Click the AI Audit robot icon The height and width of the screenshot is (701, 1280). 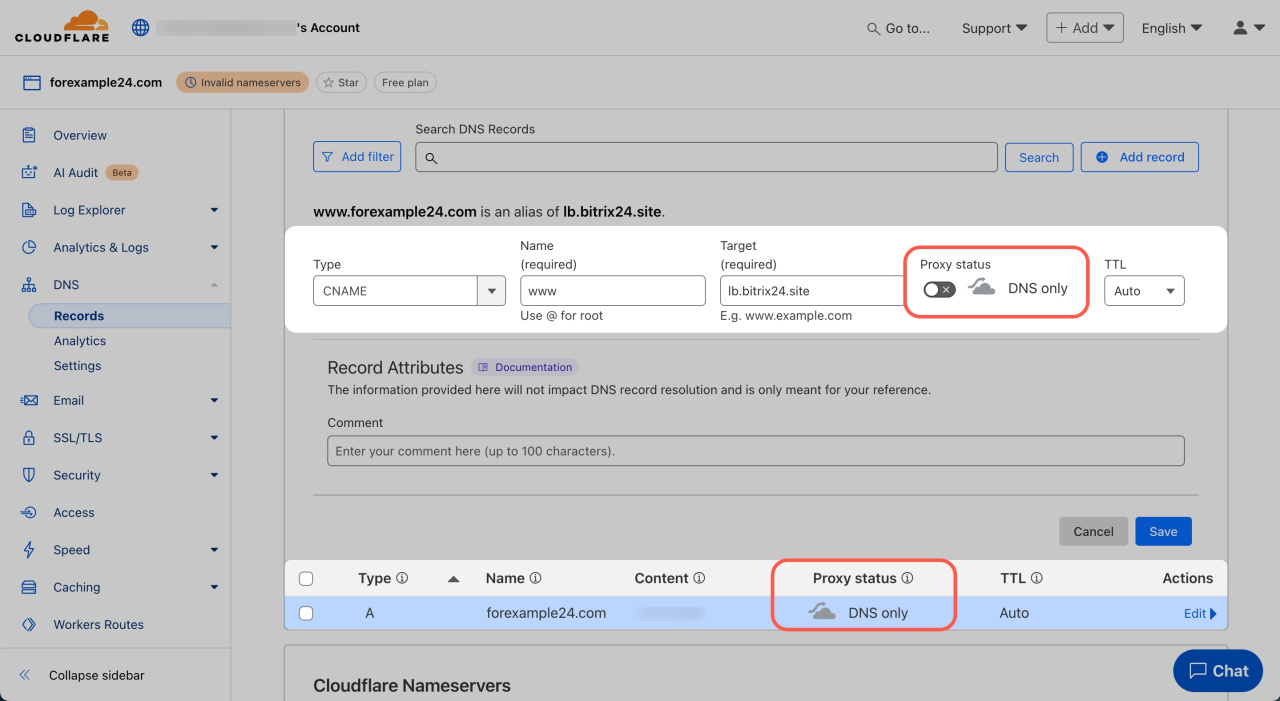click(29, 173)
